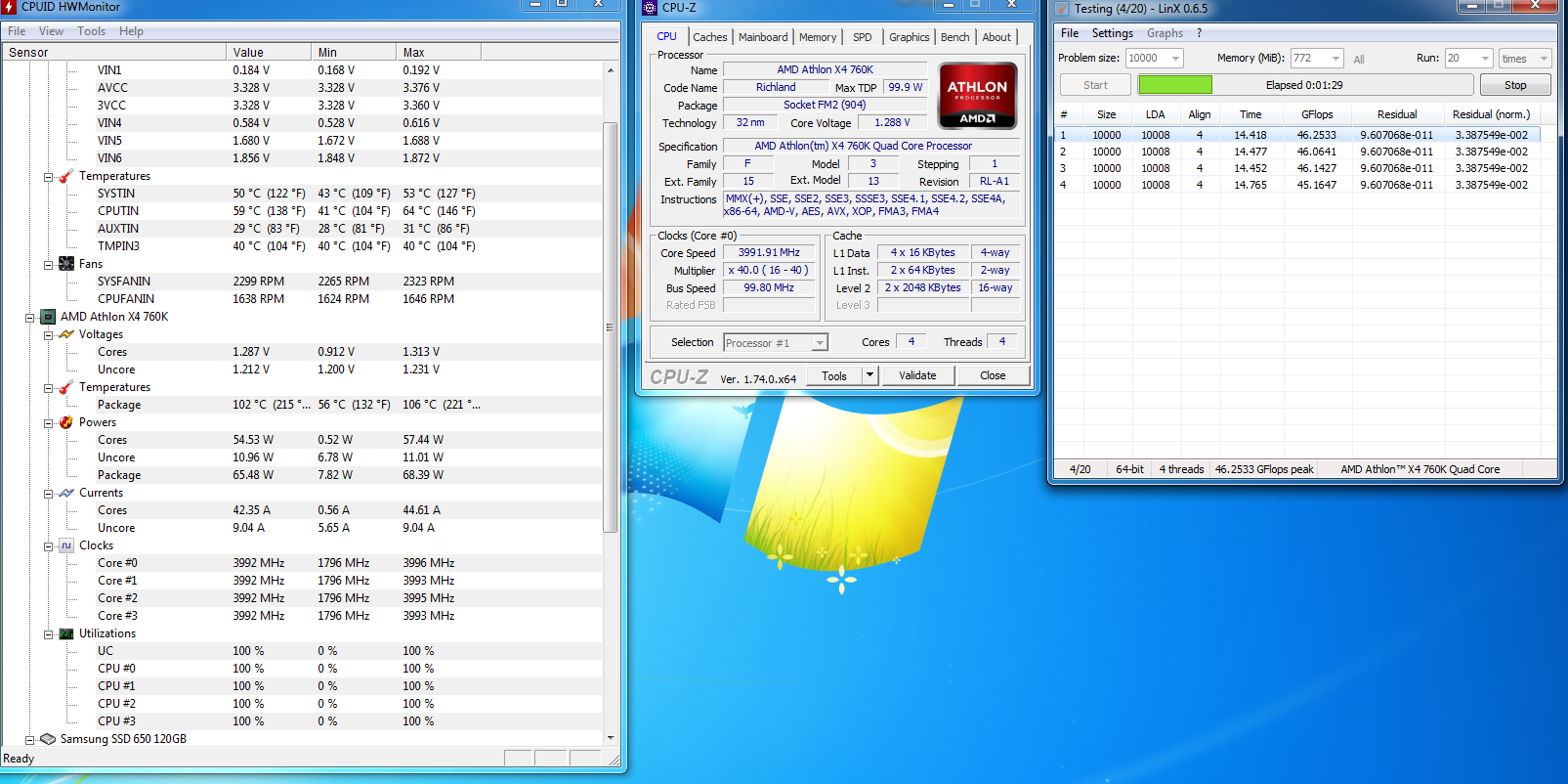Click the Utilizations graph icon
This screenshot has width=1568, height=784.
pos(66,633)
